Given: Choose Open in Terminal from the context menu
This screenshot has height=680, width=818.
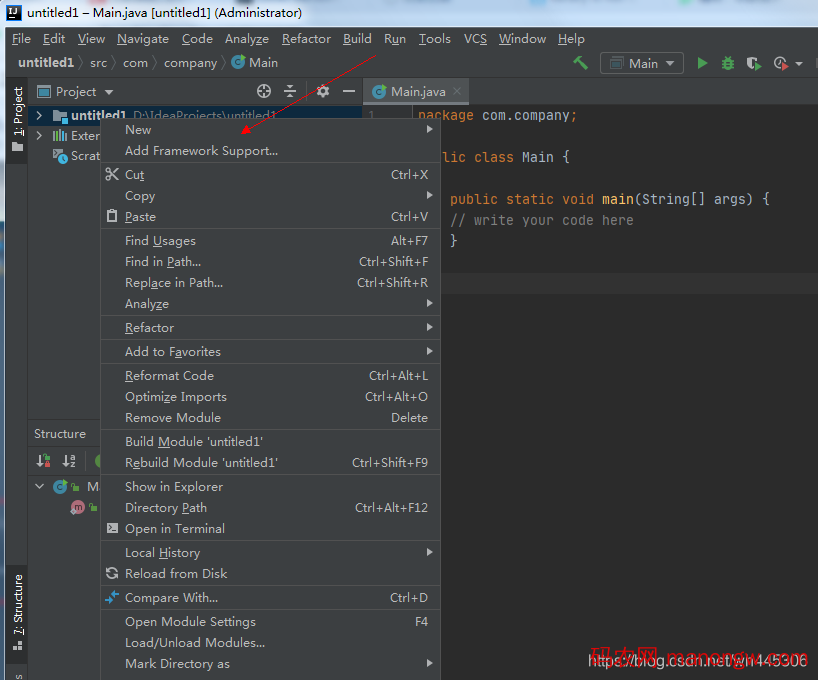Looking at the screenshot, I should coord(174,529).
